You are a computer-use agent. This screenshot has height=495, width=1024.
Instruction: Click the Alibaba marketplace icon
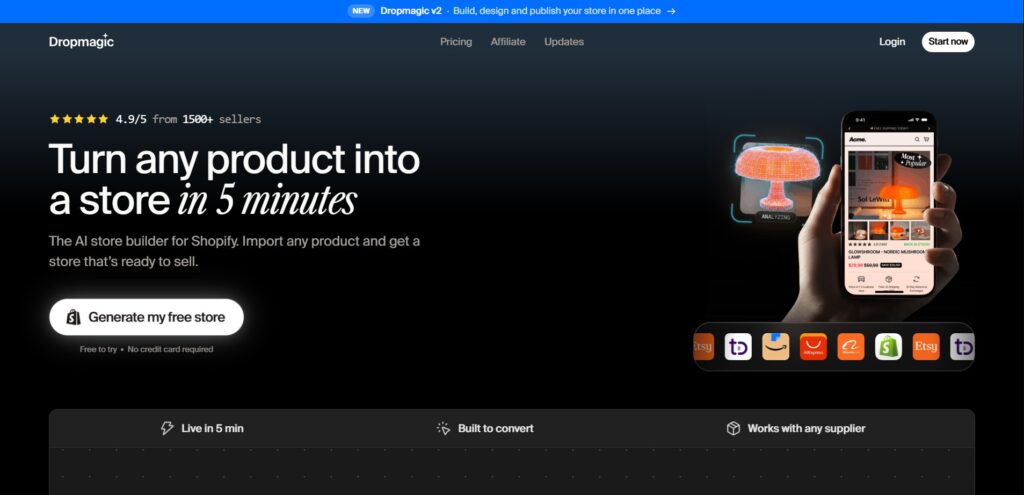tap(851, 347)
